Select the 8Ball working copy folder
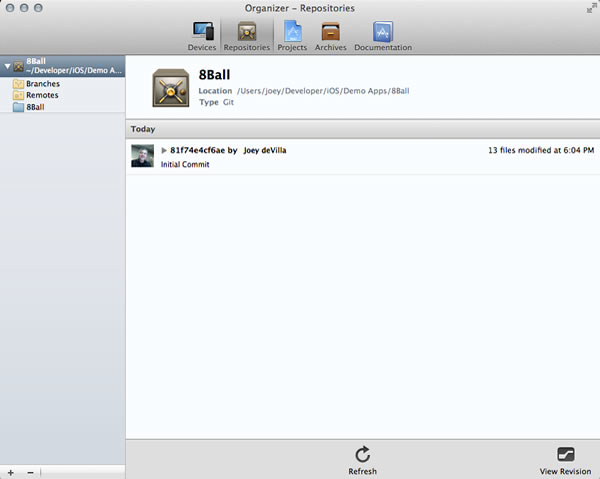Screen dimensions: 600x479 (x=29, y=107)
